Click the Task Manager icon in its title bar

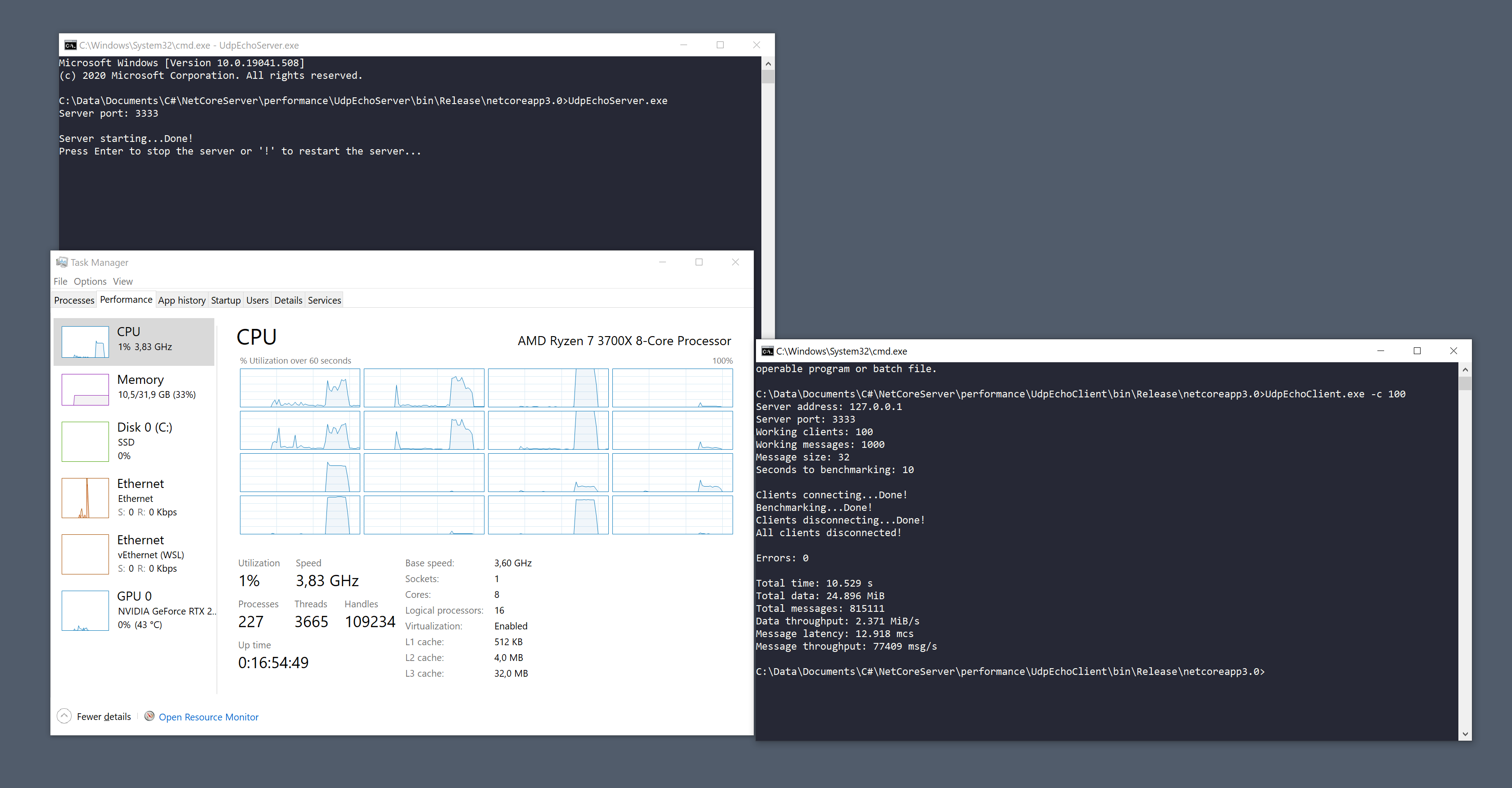tap(61, 262)
